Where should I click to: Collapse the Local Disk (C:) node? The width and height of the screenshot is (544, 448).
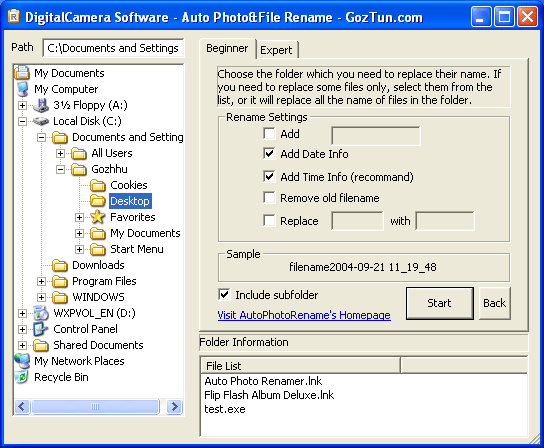(x=22, y=121)
